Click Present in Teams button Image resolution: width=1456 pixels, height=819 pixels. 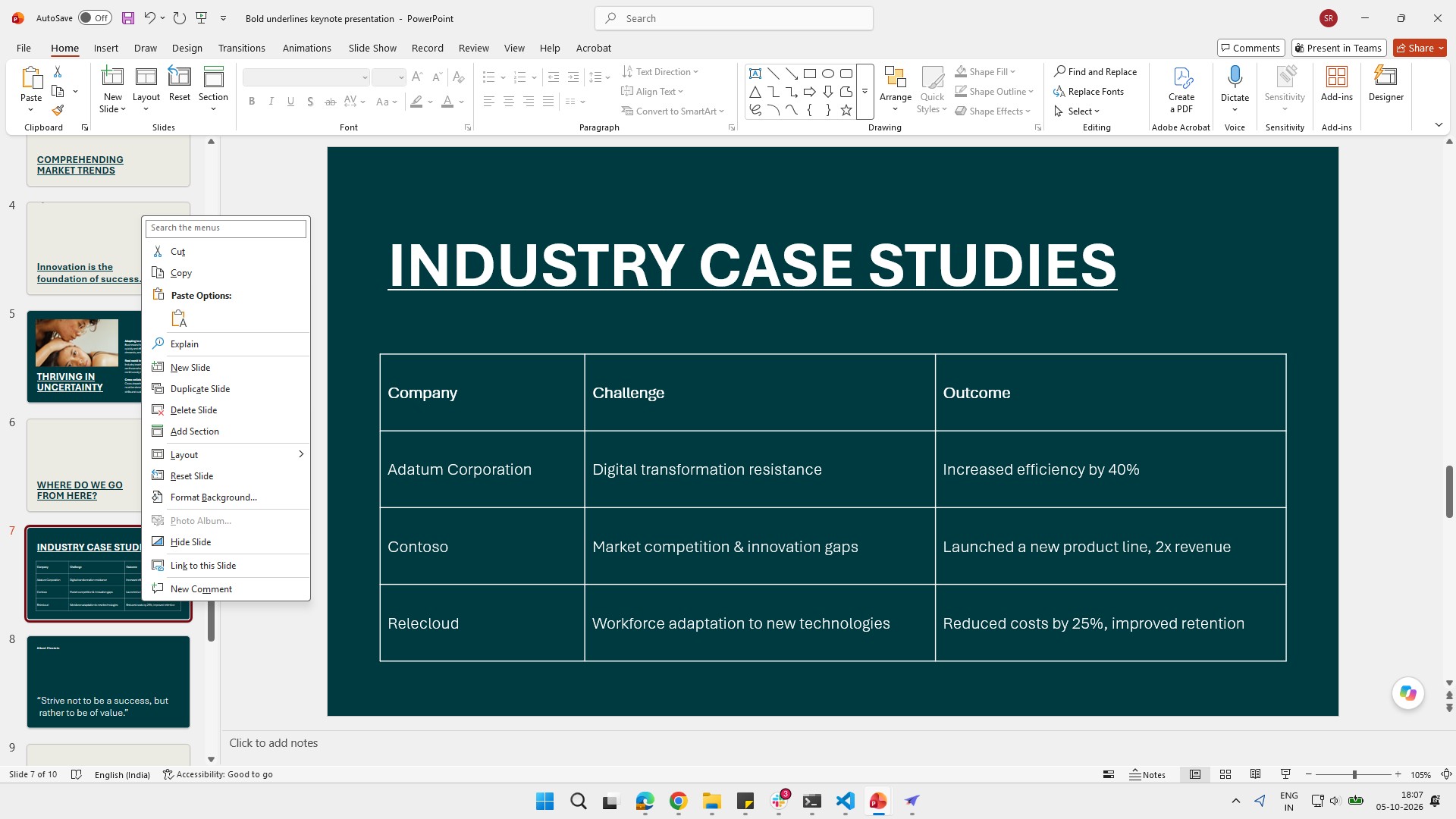(x=1338, y=48)
